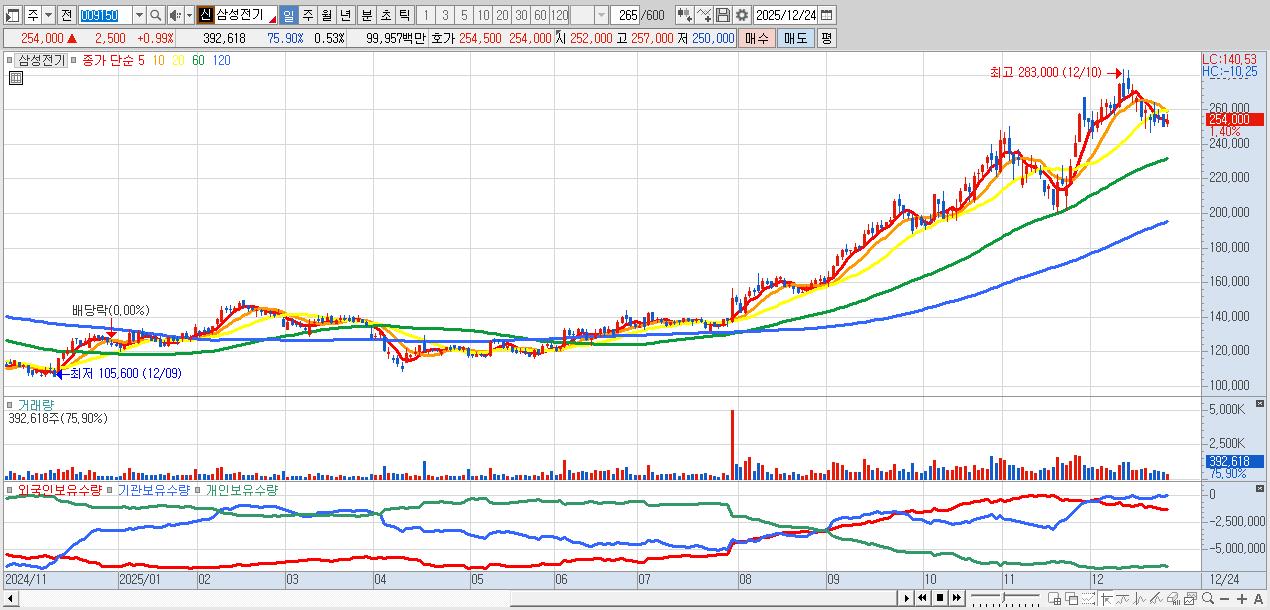Click the grid table icon under 삼성전기
Viewport: 1270px width, 610px height.
tap(15, 78)
